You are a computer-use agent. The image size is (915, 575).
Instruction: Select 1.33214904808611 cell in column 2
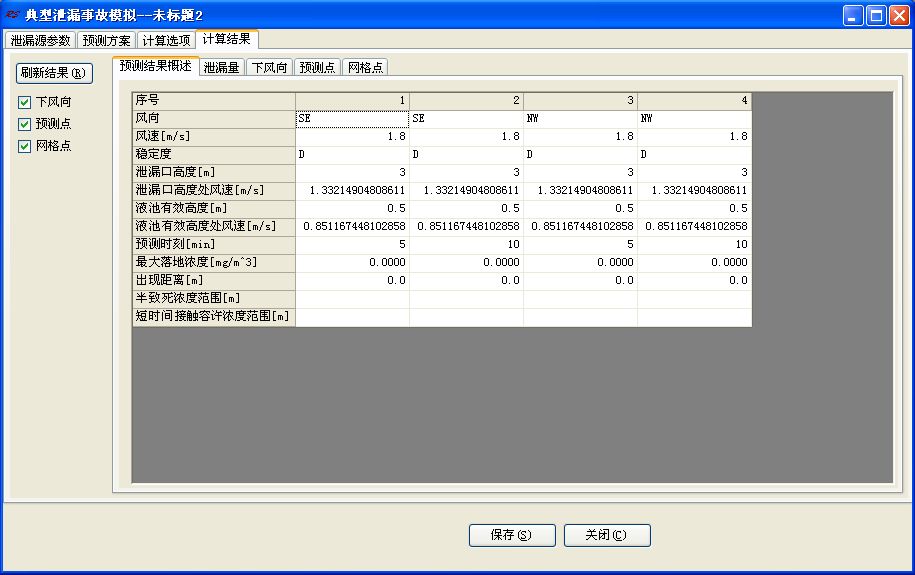(x=466, y=191)
